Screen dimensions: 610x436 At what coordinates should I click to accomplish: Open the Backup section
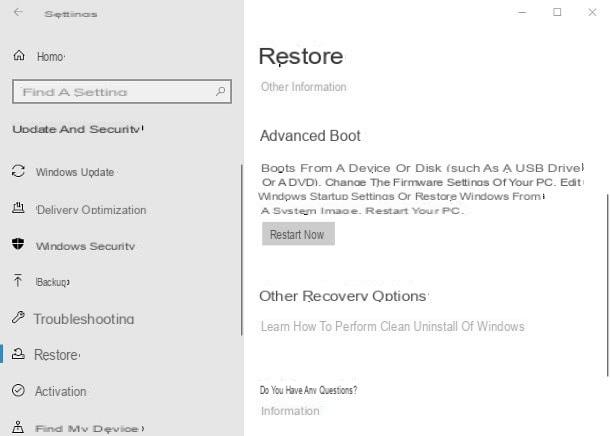click(x=53, y=282)
